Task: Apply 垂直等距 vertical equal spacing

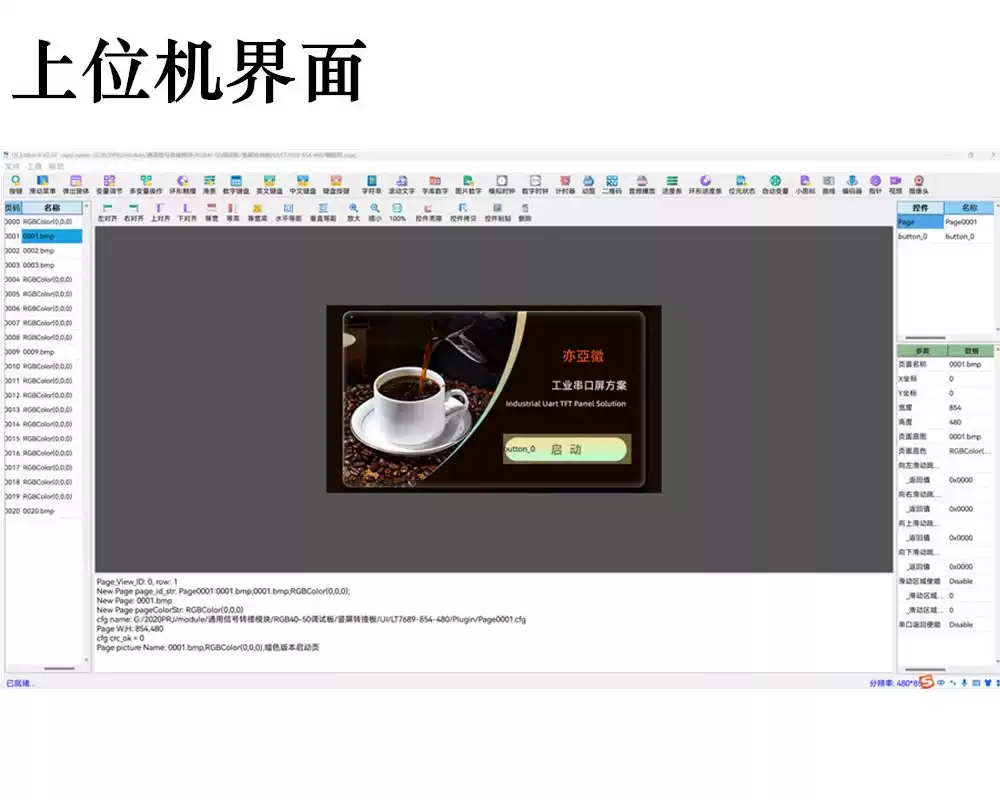Action: [323, 212]
